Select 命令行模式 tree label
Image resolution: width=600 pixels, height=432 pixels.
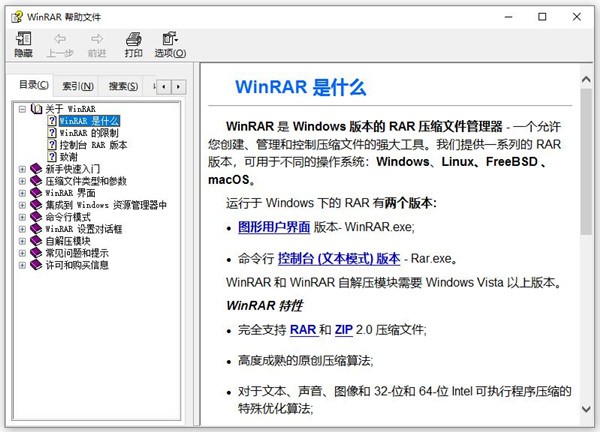click(68, 217)
